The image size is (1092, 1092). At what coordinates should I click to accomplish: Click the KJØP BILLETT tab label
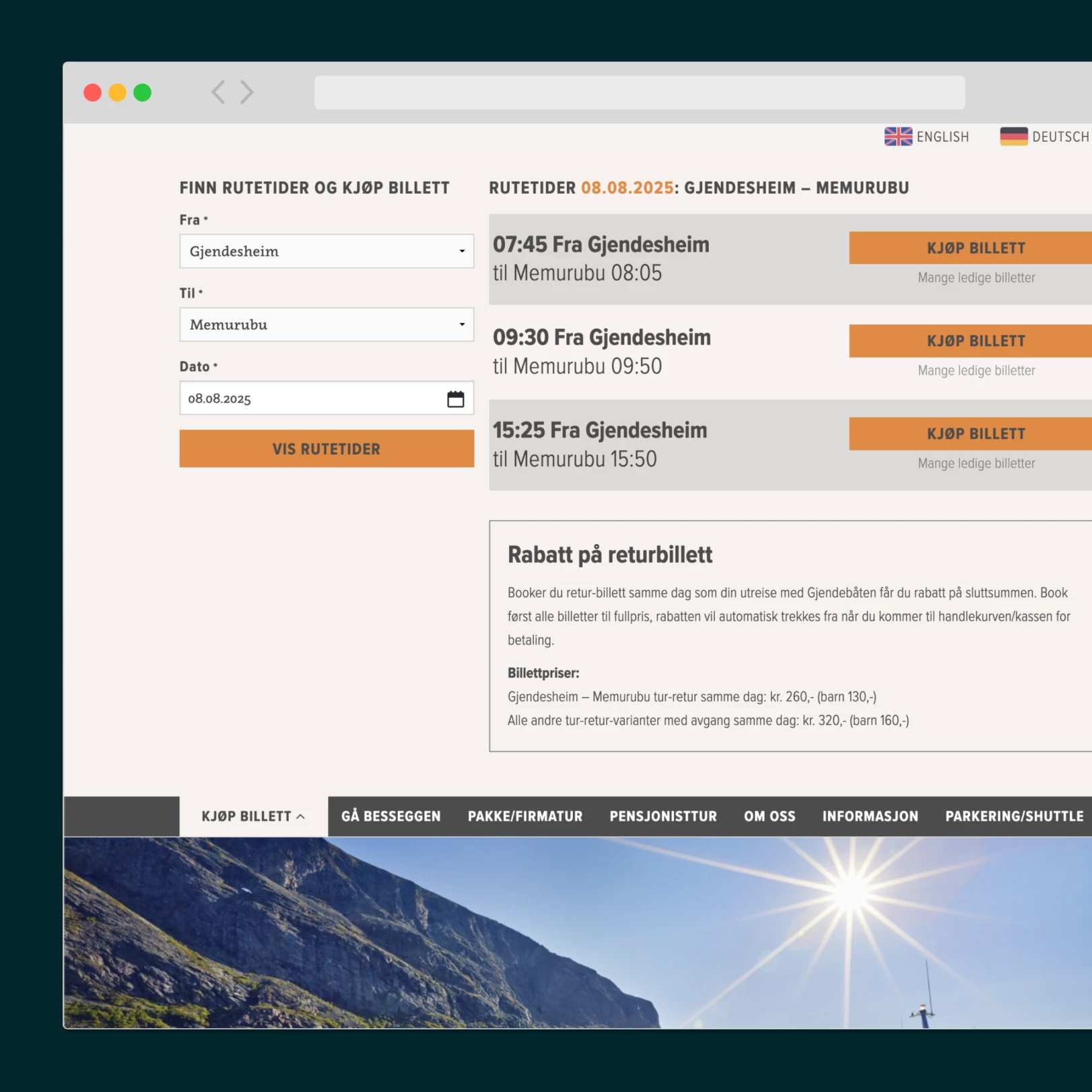[246, 816]
